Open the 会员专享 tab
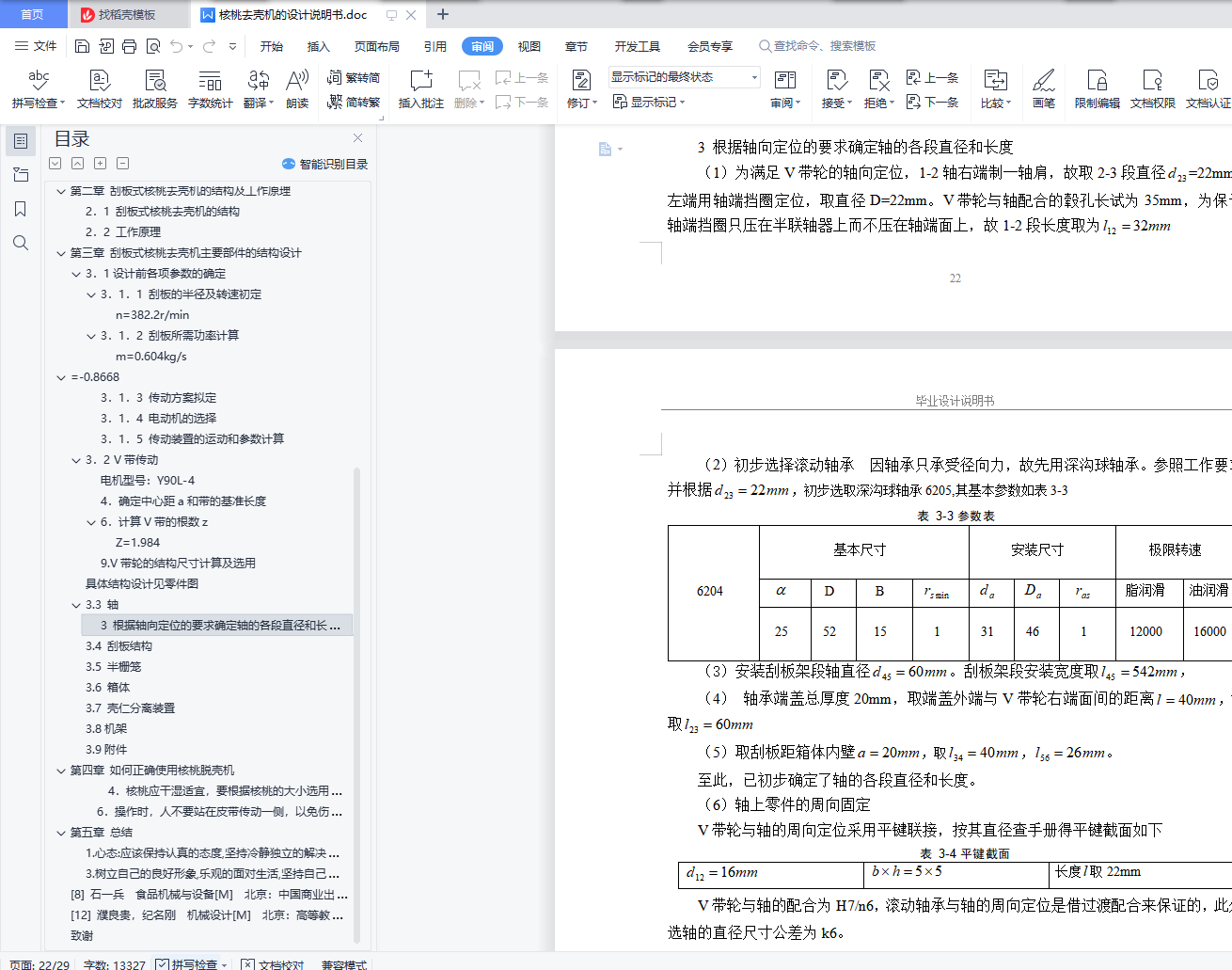1232x970 pixels. 710,46
